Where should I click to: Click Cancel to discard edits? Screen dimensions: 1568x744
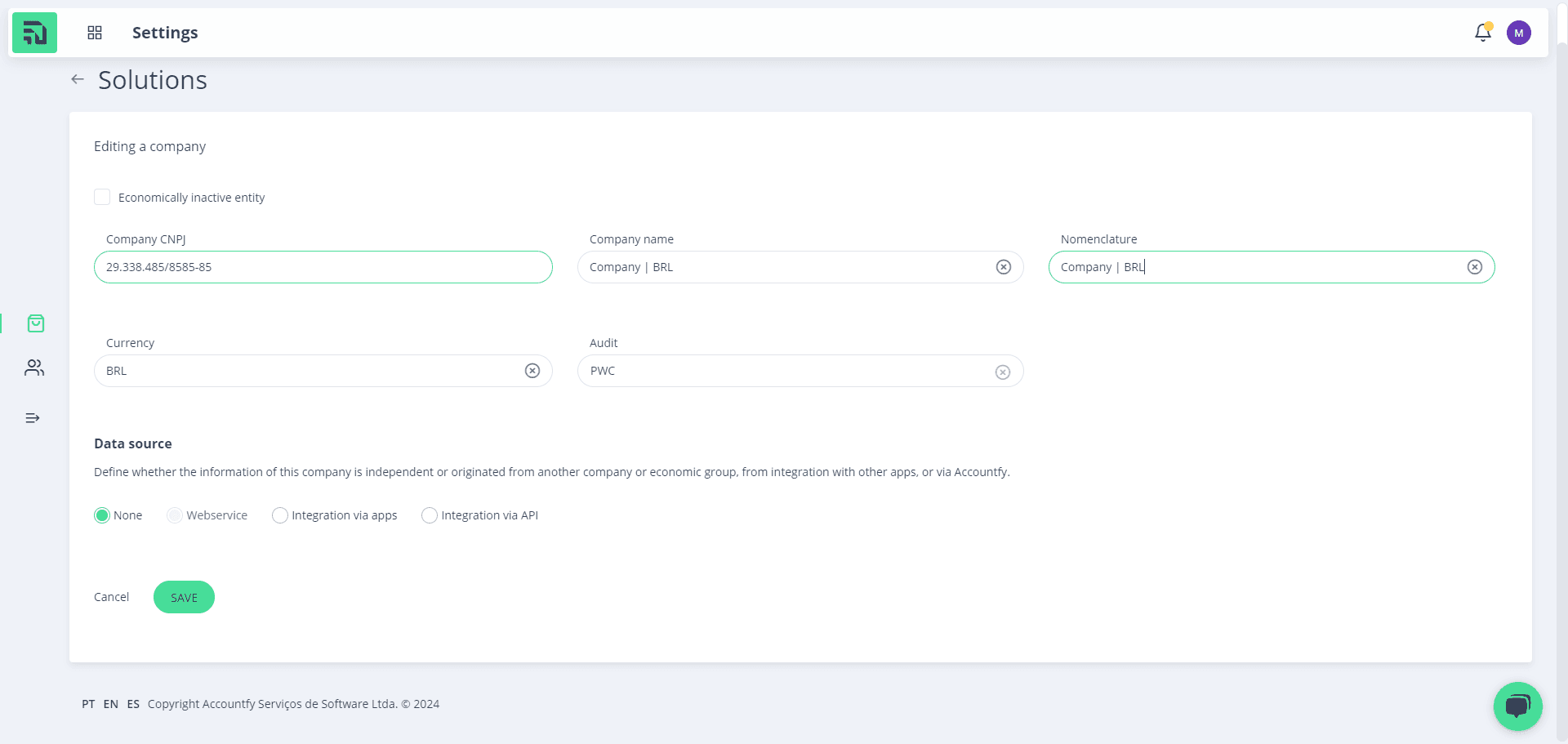[x=112, y=597]
